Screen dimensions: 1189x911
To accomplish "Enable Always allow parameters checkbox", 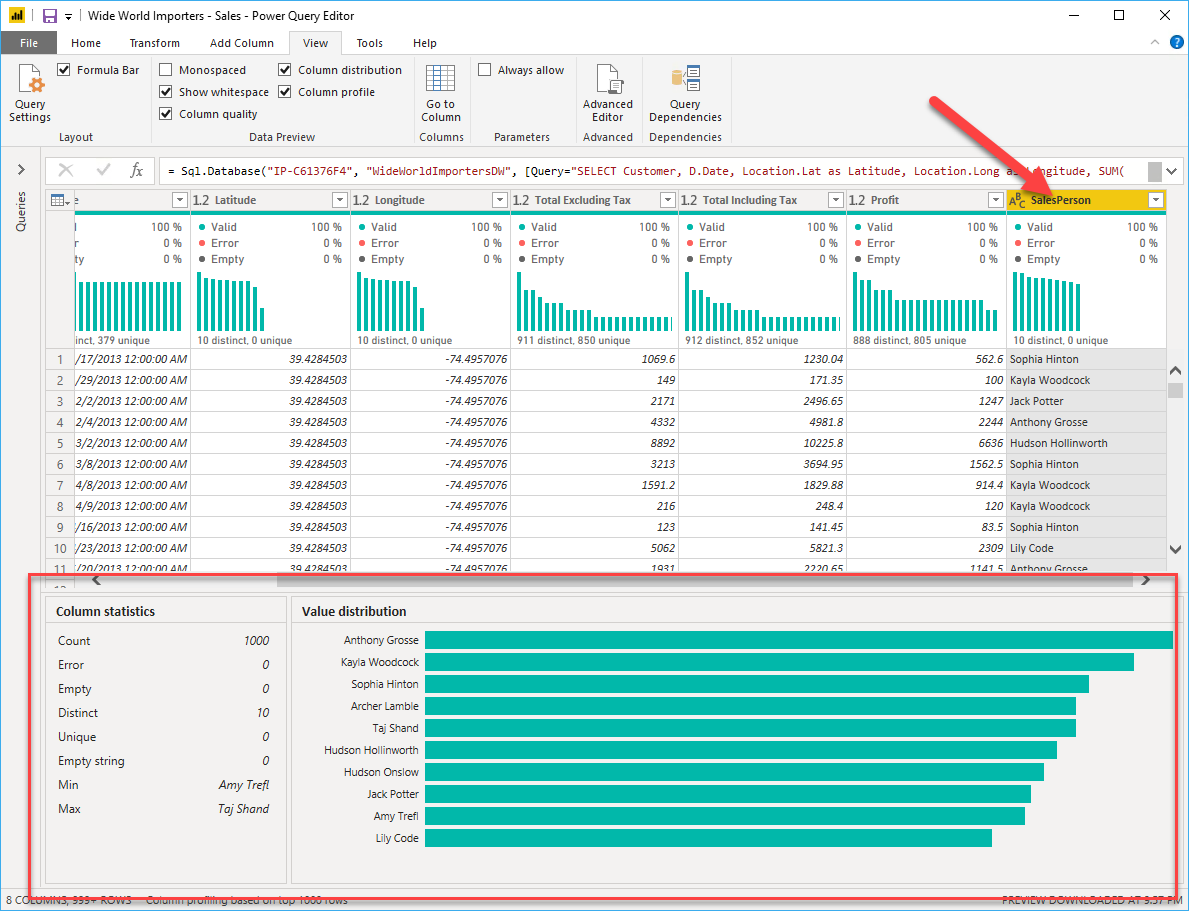I will point(485,70).
